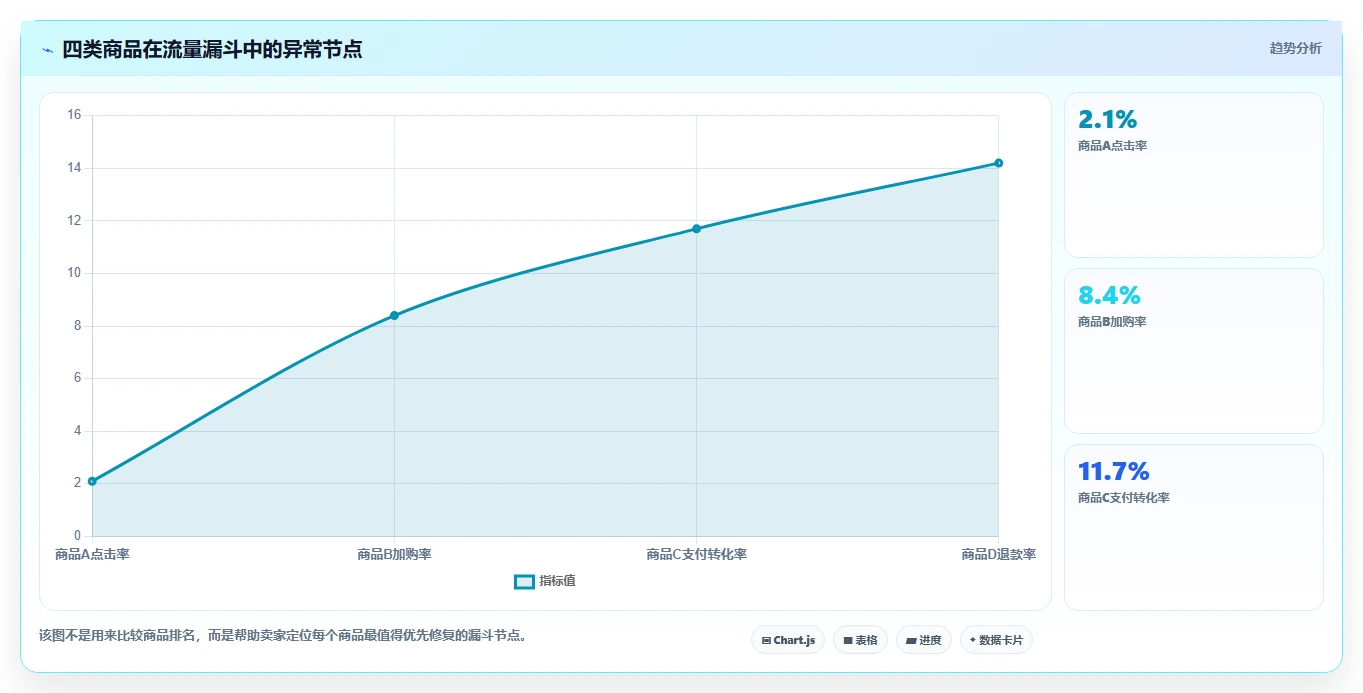1363x693 pixels.
Task: Click x-axis label 商品D退款率
Action: point(998,554)
